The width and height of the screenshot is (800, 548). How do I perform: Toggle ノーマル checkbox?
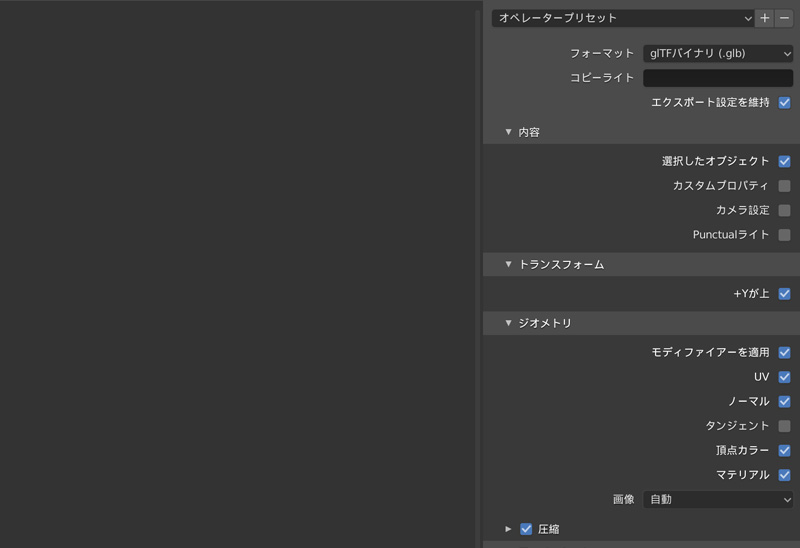[784, 402]
